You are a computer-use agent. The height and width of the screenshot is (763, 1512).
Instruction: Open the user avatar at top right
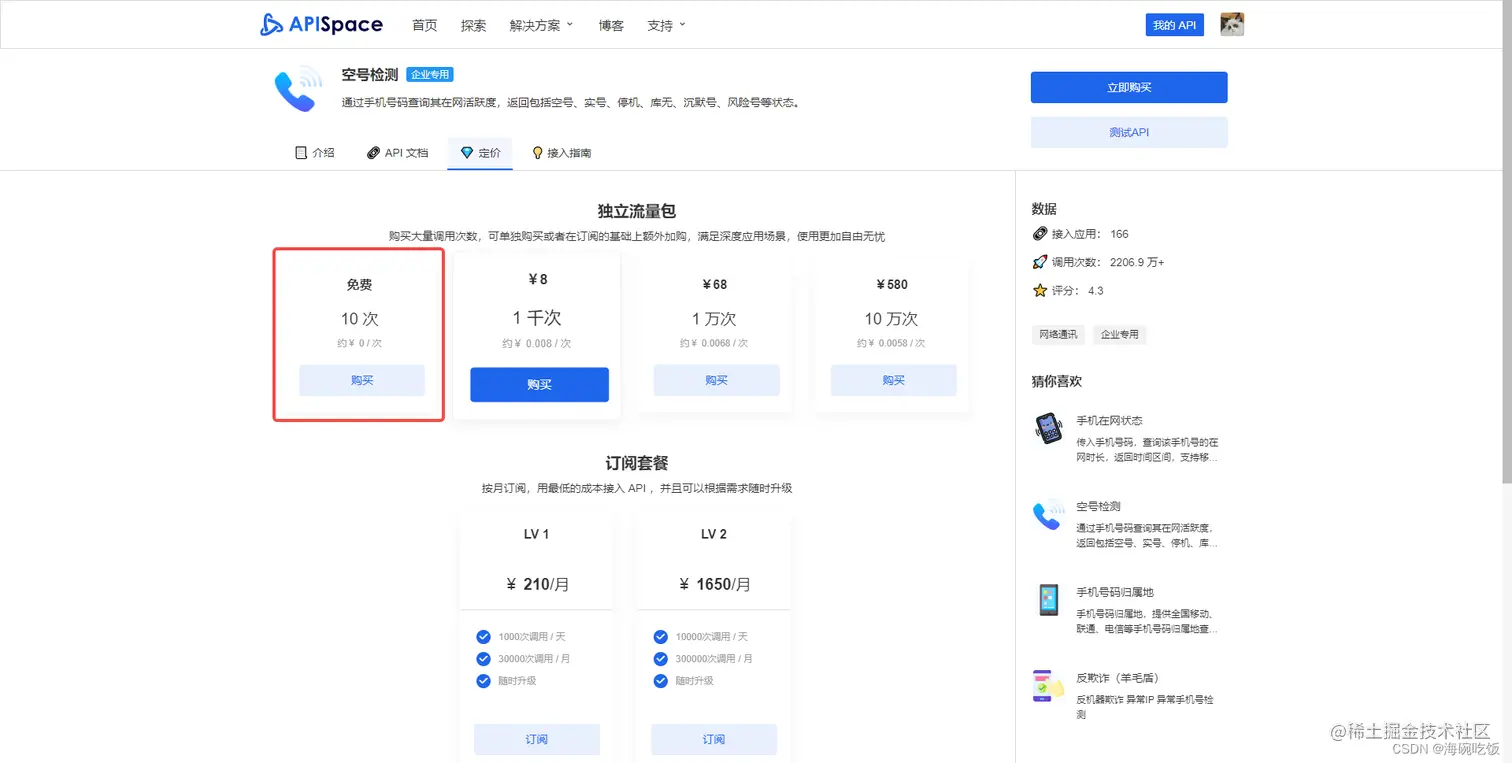point(1231,24)
